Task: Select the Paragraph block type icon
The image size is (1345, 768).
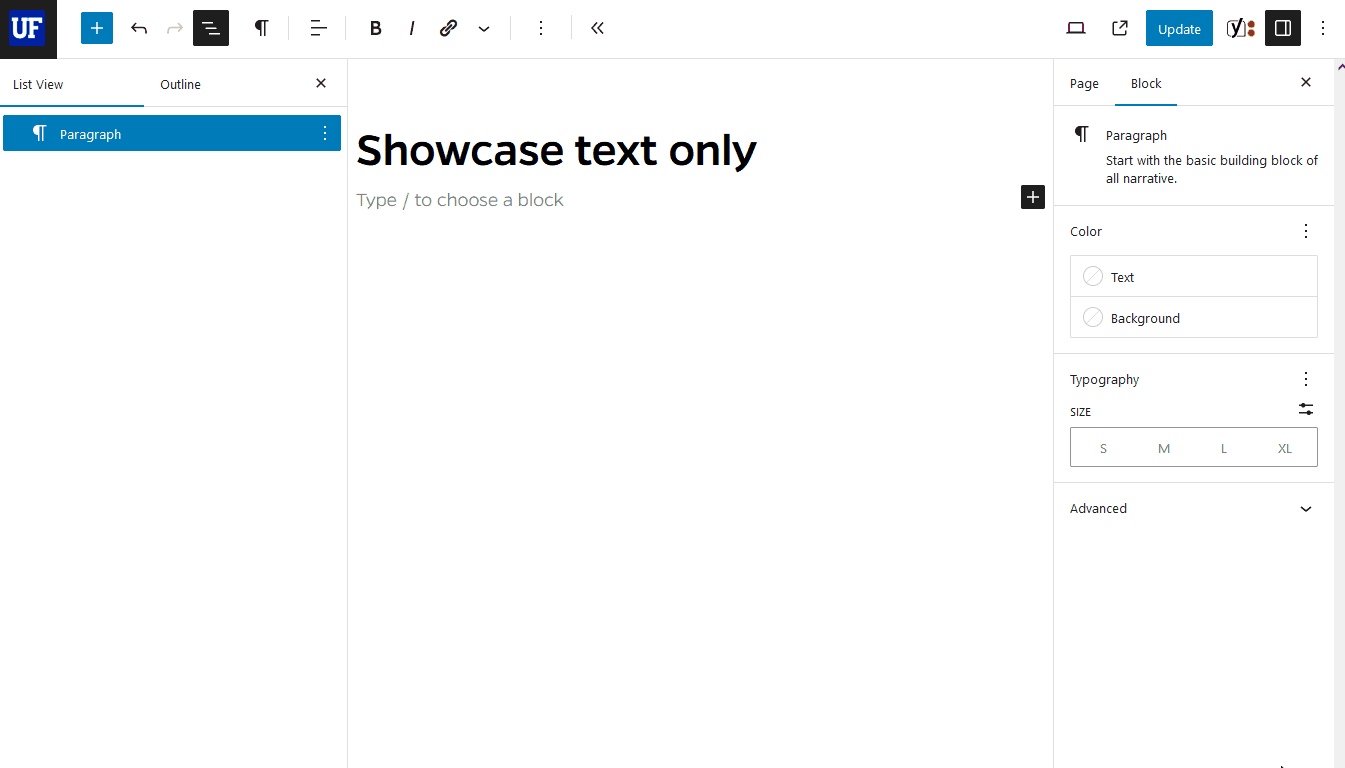Action: click(x=261, y=28)
